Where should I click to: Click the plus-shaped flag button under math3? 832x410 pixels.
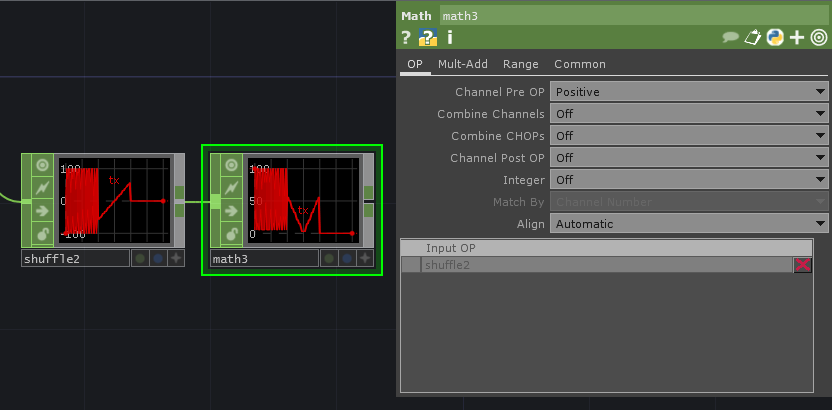365,258
